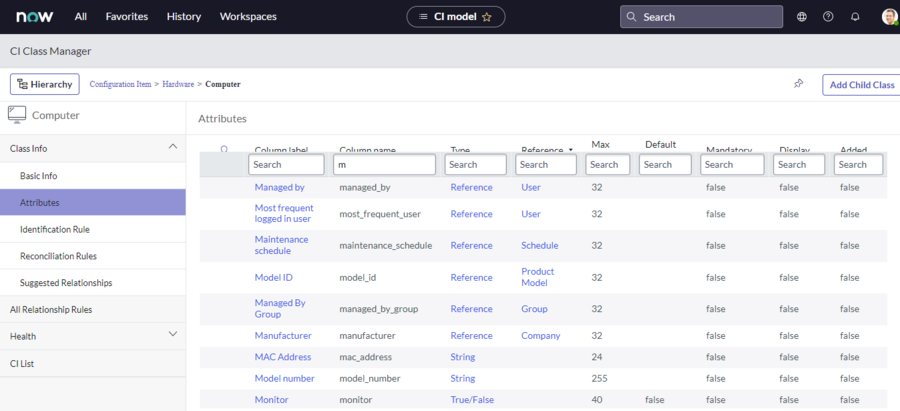Collapse the Class Info section
The width and height of the screenshot is (900, 411).
tap(173, 148)
